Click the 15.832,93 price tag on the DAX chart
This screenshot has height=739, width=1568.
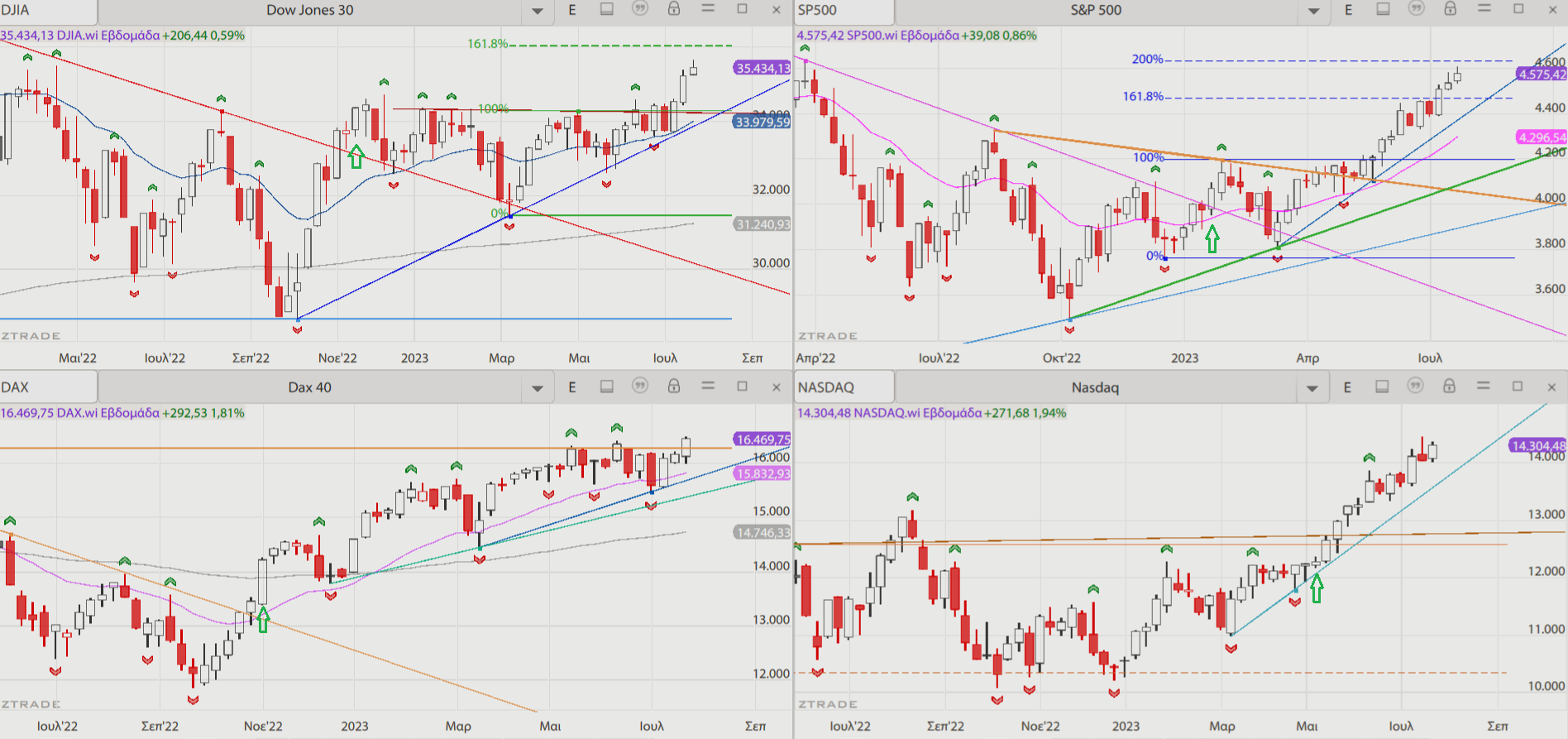pyautogui.click(x=762, y=474)
